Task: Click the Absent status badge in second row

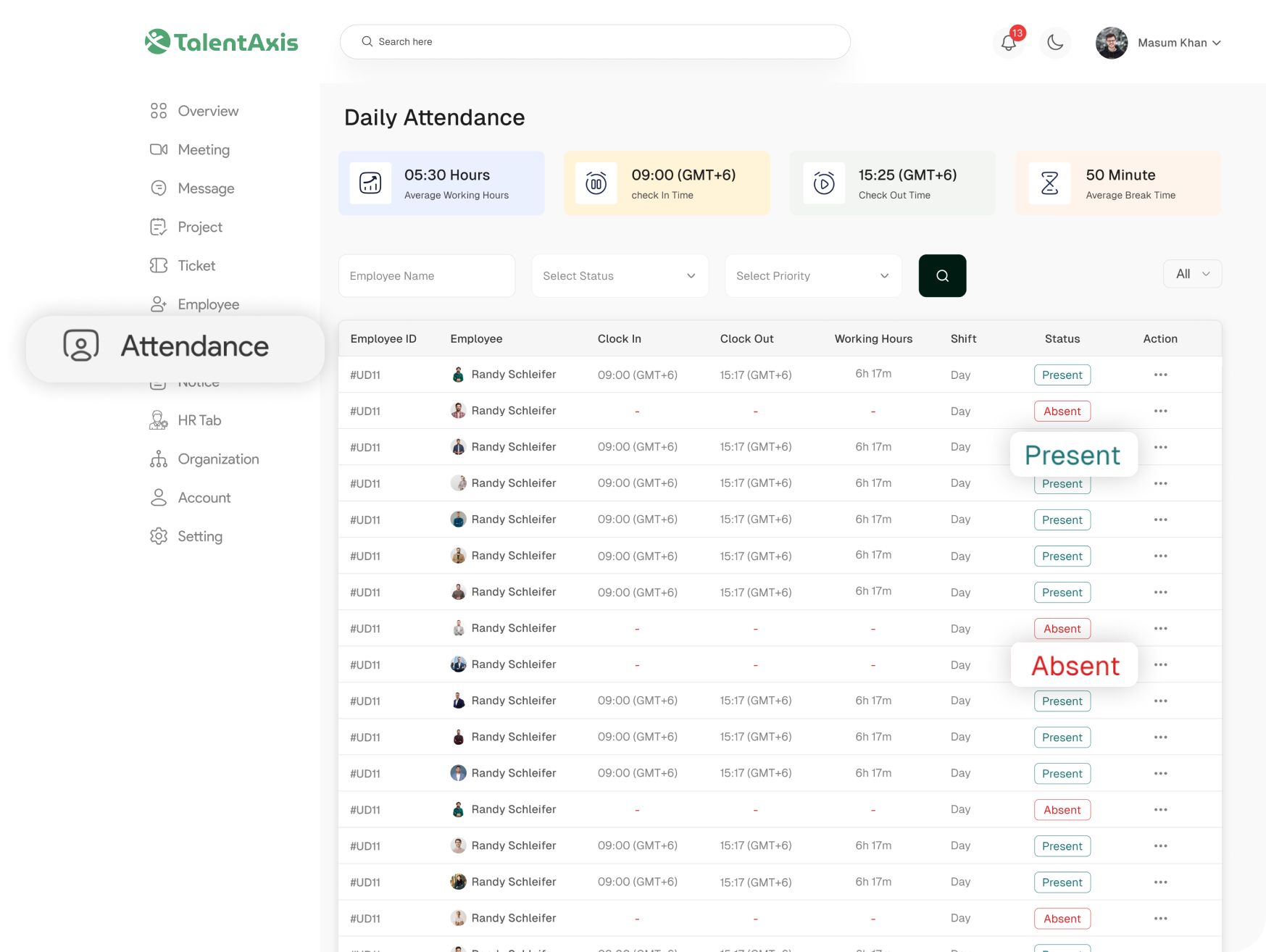Action: point(1062,411)
